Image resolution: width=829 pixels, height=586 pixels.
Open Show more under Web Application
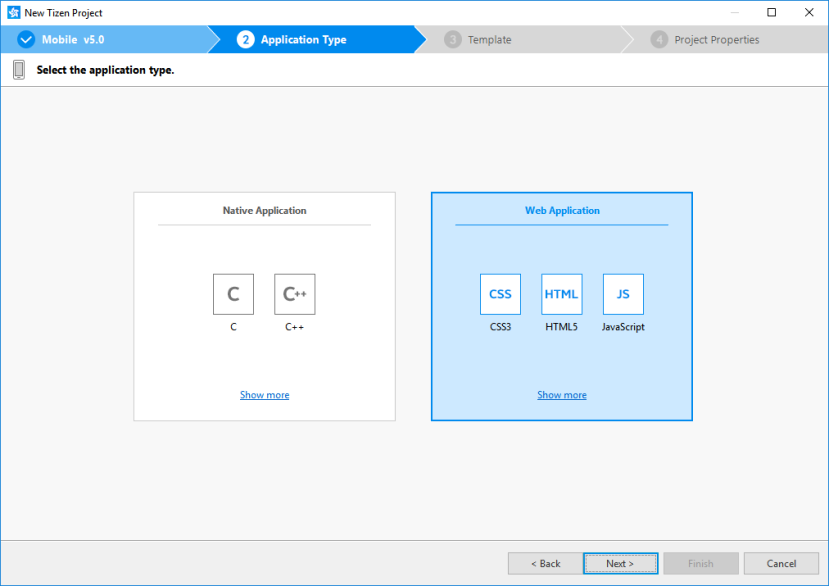561,394
